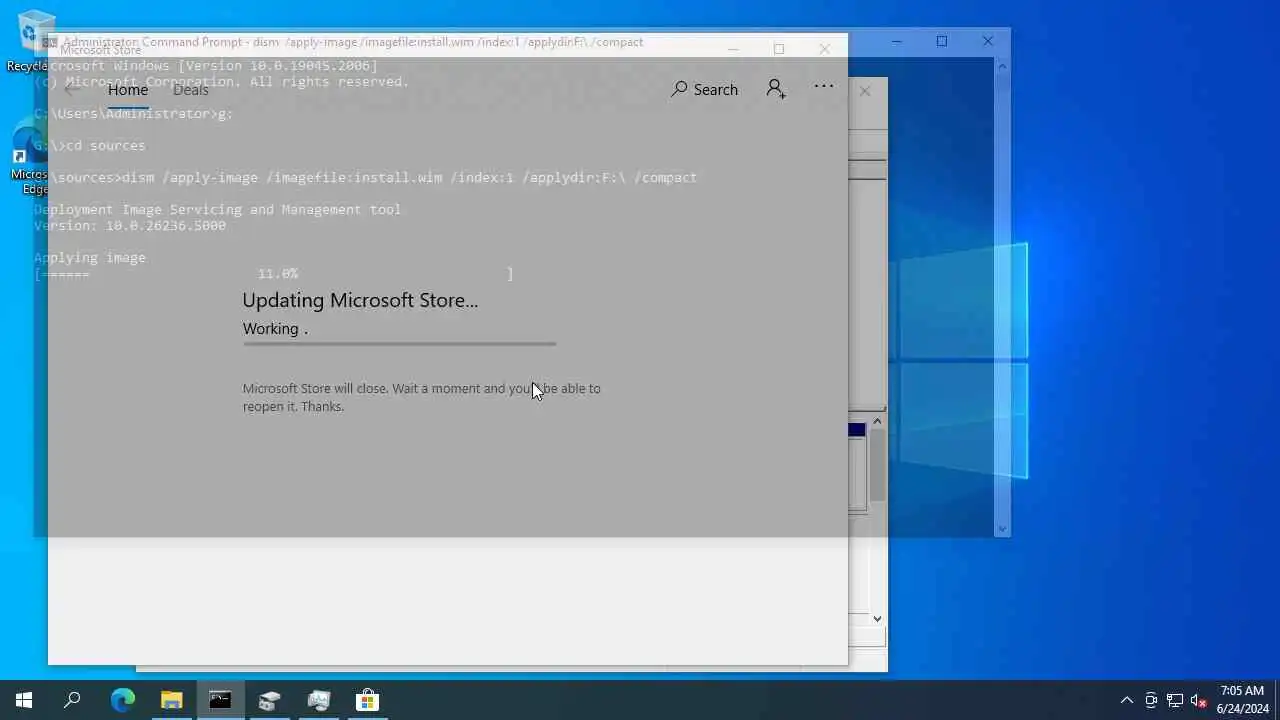Click the 'Updating Microsoft Store...' heading
This screenshot has height=720, width=1280.
point(360,300)
